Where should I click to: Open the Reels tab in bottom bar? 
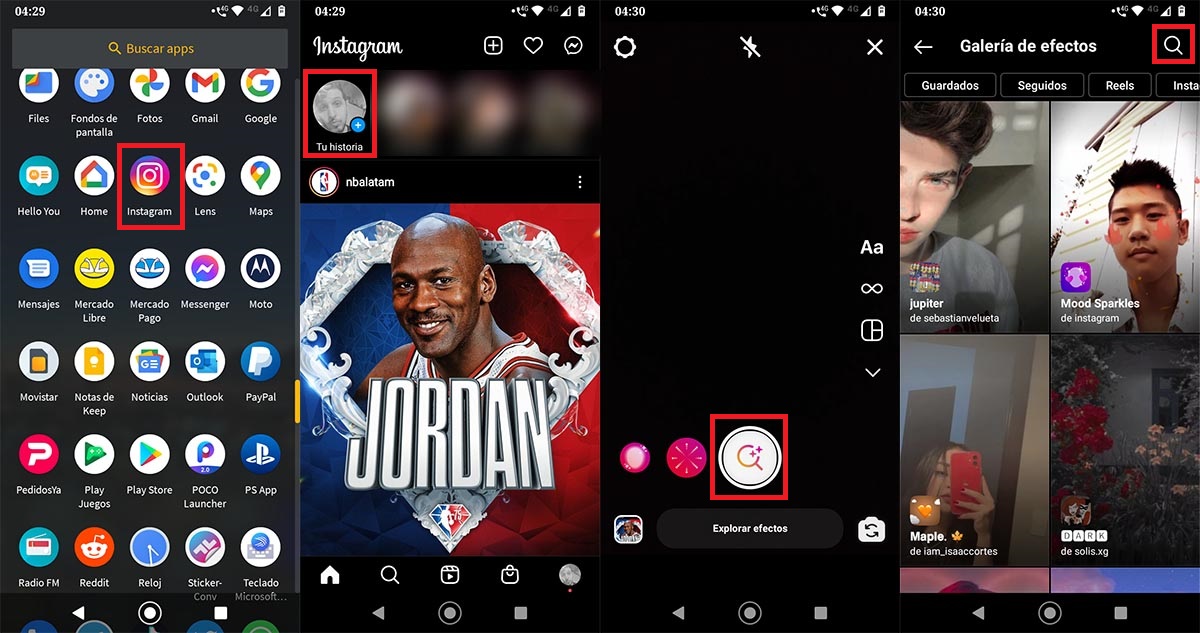pyautogui.click(x=450, y=574)
